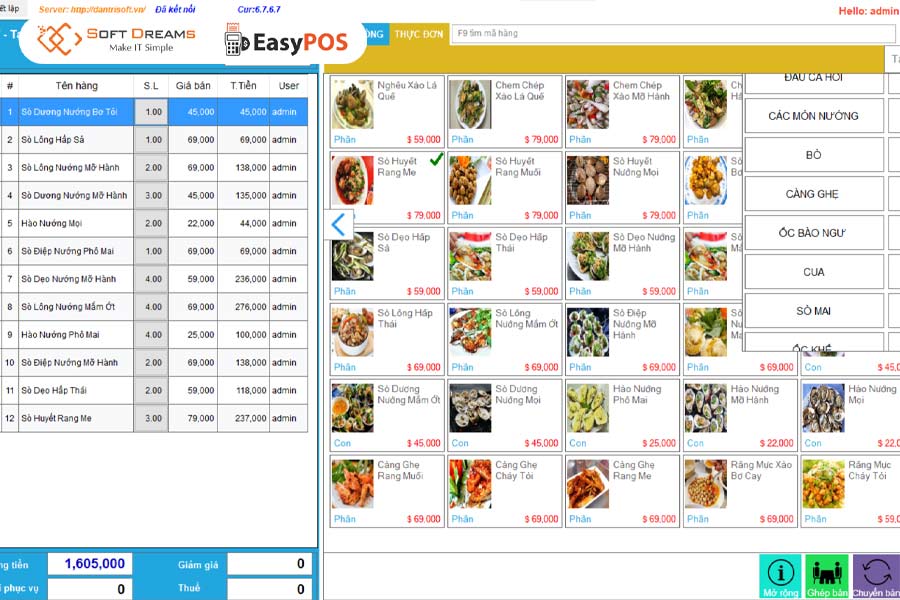The height and width of the screenshot is (600, 900).
Task: Collapse the order panel with the blue arrow
Action: [337, 225]
